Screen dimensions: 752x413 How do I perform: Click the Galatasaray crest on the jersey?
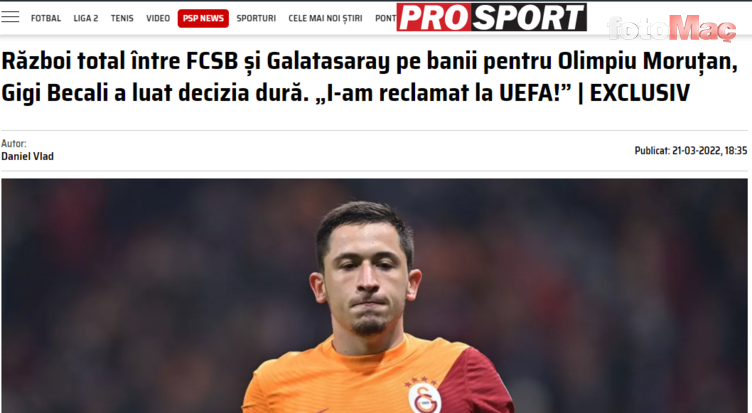tap(424, 398)
